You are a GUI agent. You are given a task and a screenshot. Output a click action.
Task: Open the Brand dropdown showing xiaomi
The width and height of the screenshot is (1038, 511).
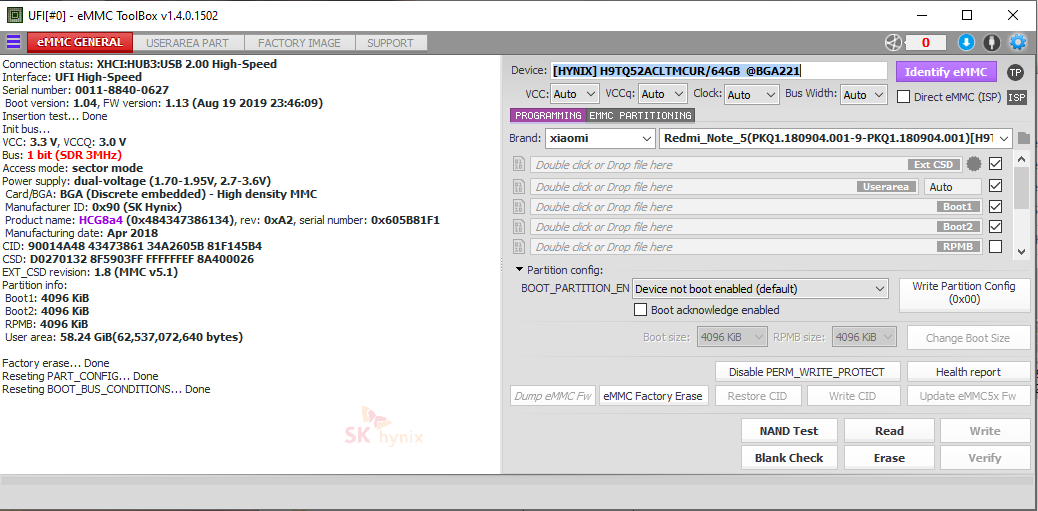tap(600, 138)
